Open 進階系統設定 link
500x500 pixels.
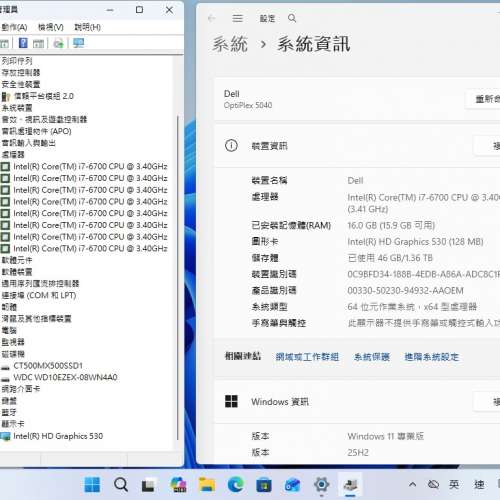[432, 357]
